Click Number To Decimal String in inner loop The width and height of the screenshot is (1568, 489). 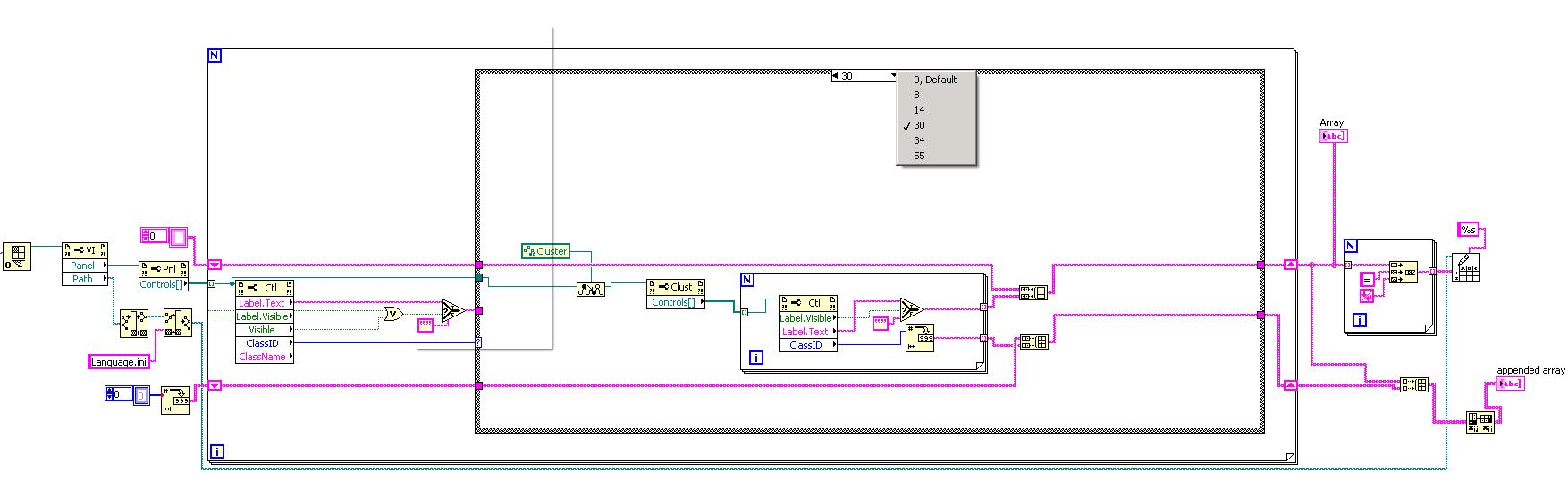[x=919, y=338]
